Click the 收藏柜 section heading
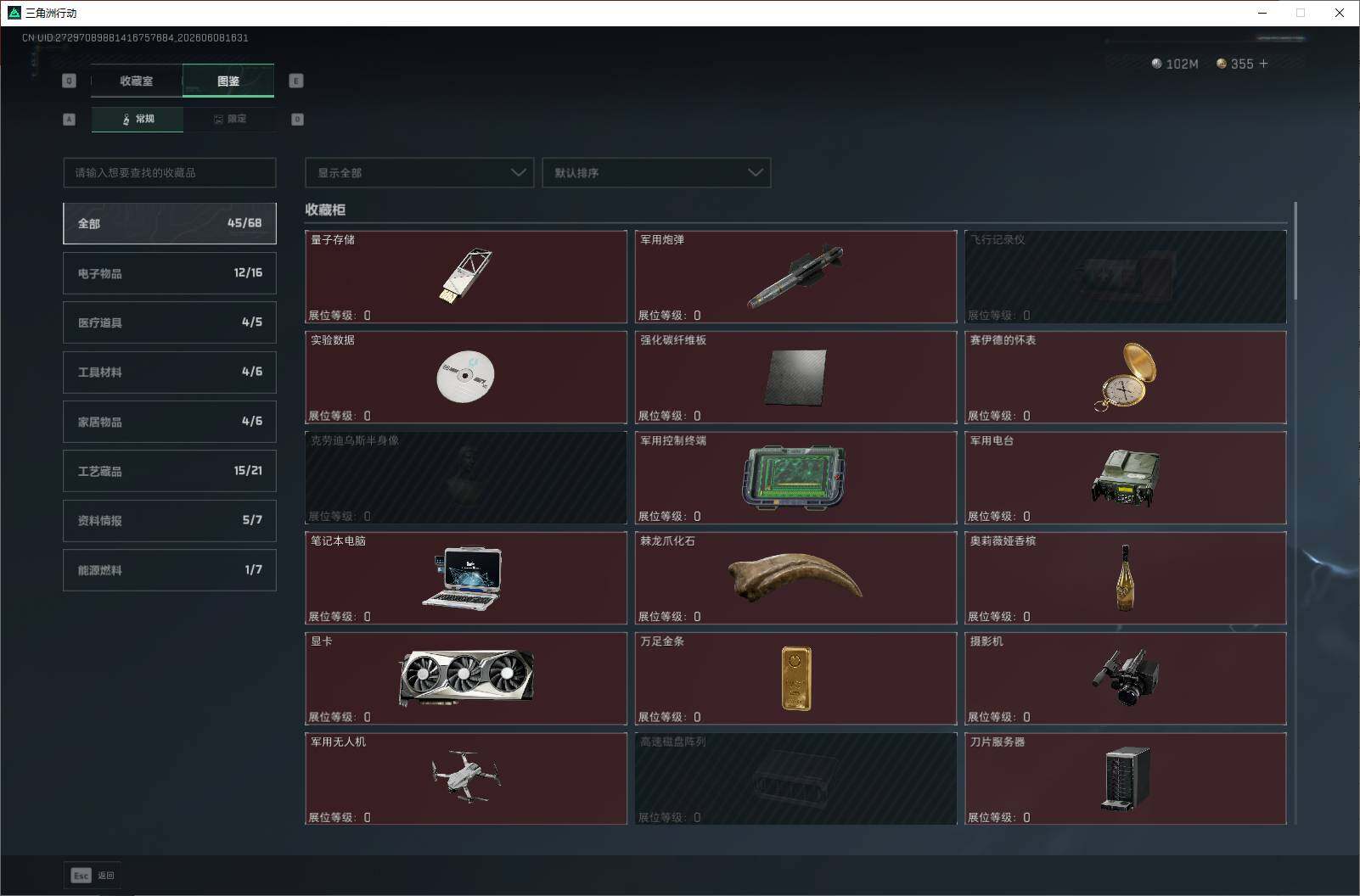The image size is (1360, 896). pyautogui.click(x=325, y=210)
